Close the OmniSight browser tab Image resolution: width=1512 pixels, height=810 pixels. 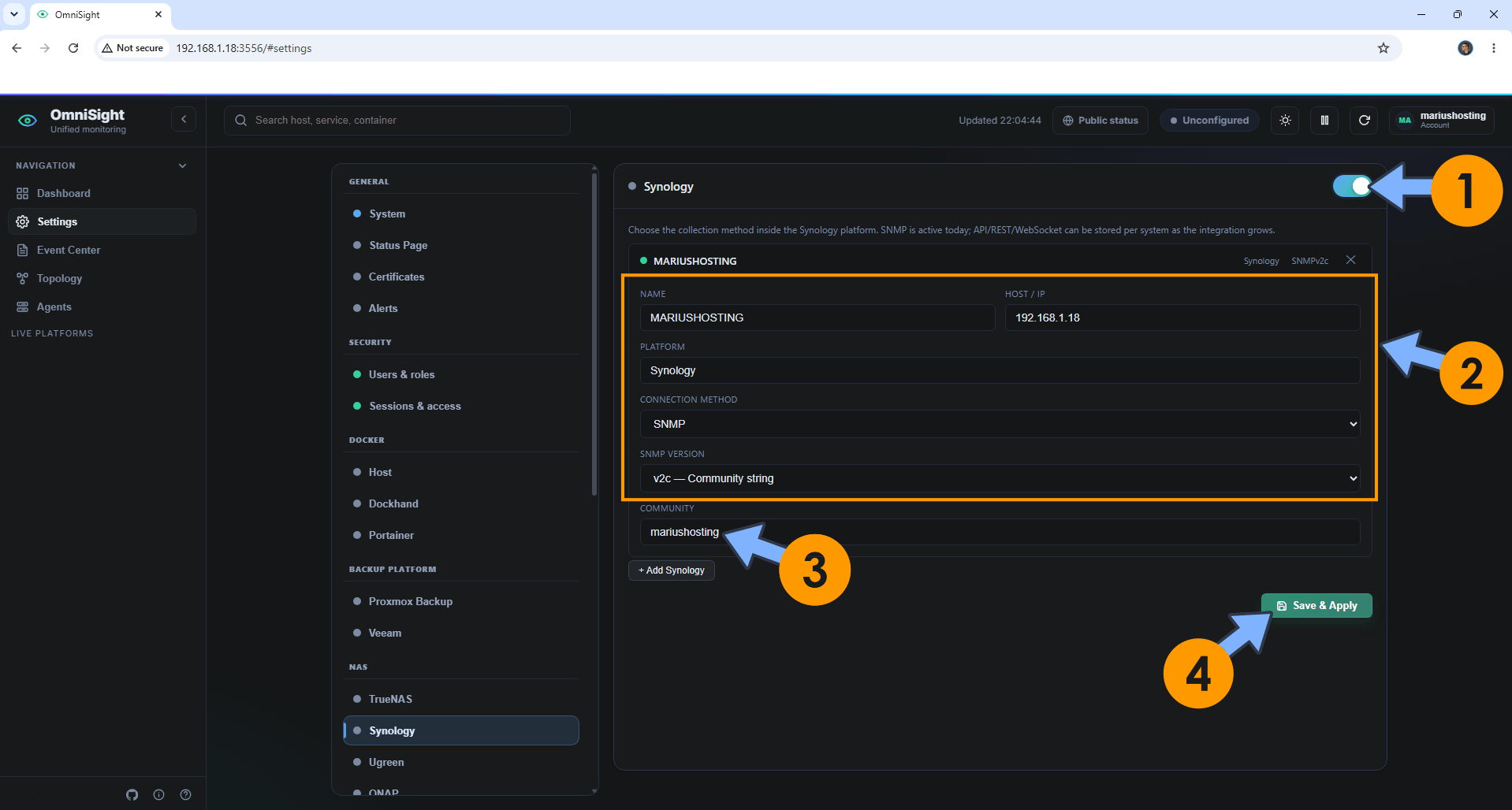158,14
